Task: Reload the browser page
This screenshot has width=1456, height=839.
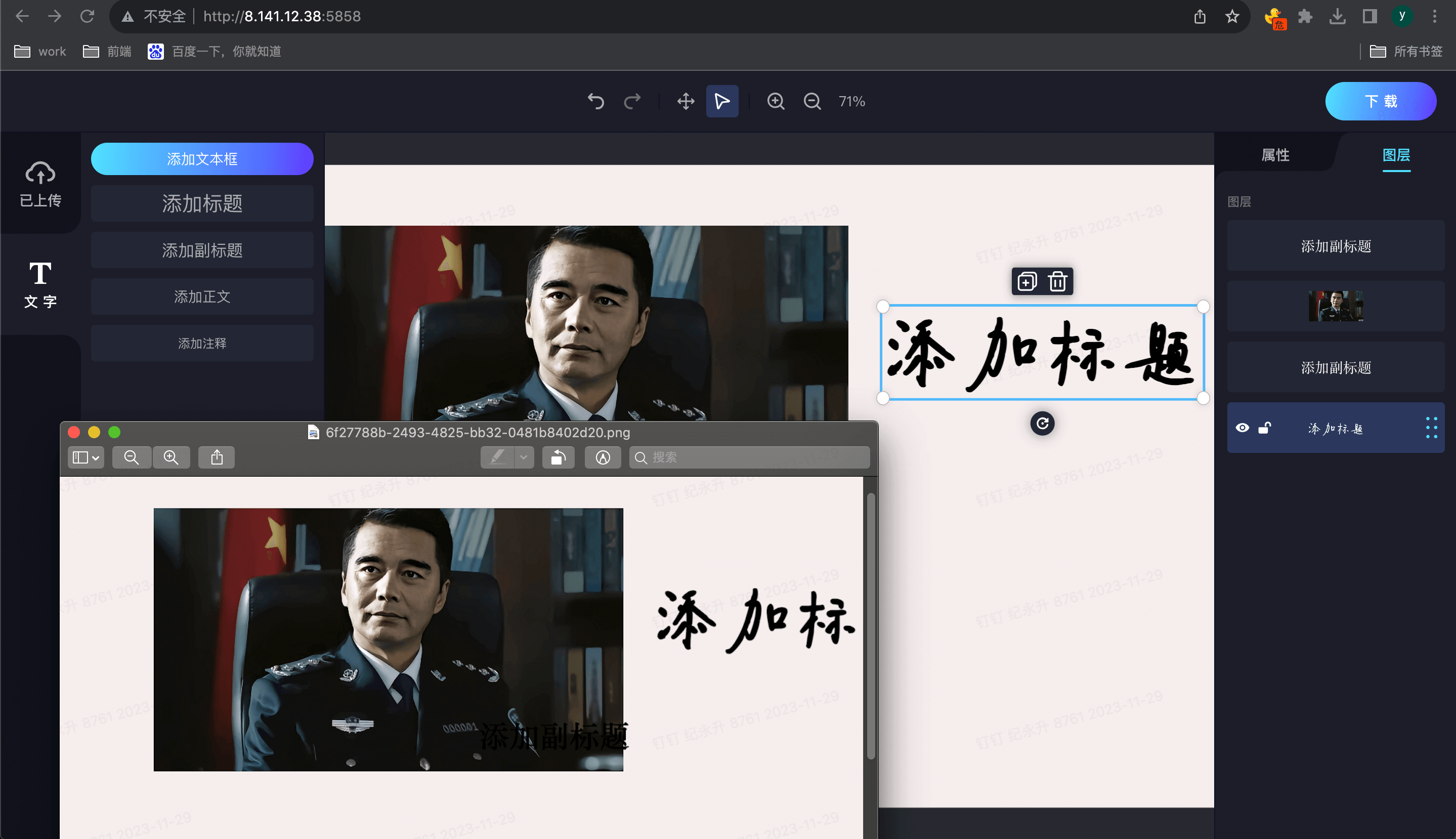Action: click(x=87, y=16)
